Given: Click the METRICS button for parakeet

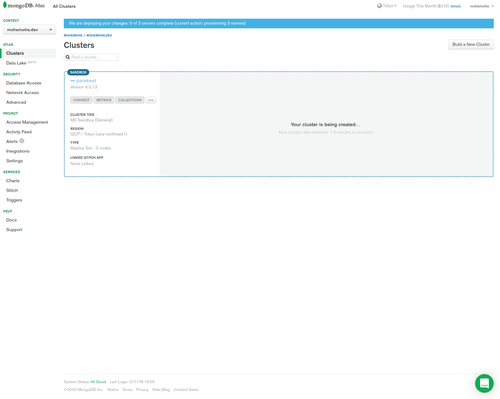Looking at the screenshot, I should (104, 100).
